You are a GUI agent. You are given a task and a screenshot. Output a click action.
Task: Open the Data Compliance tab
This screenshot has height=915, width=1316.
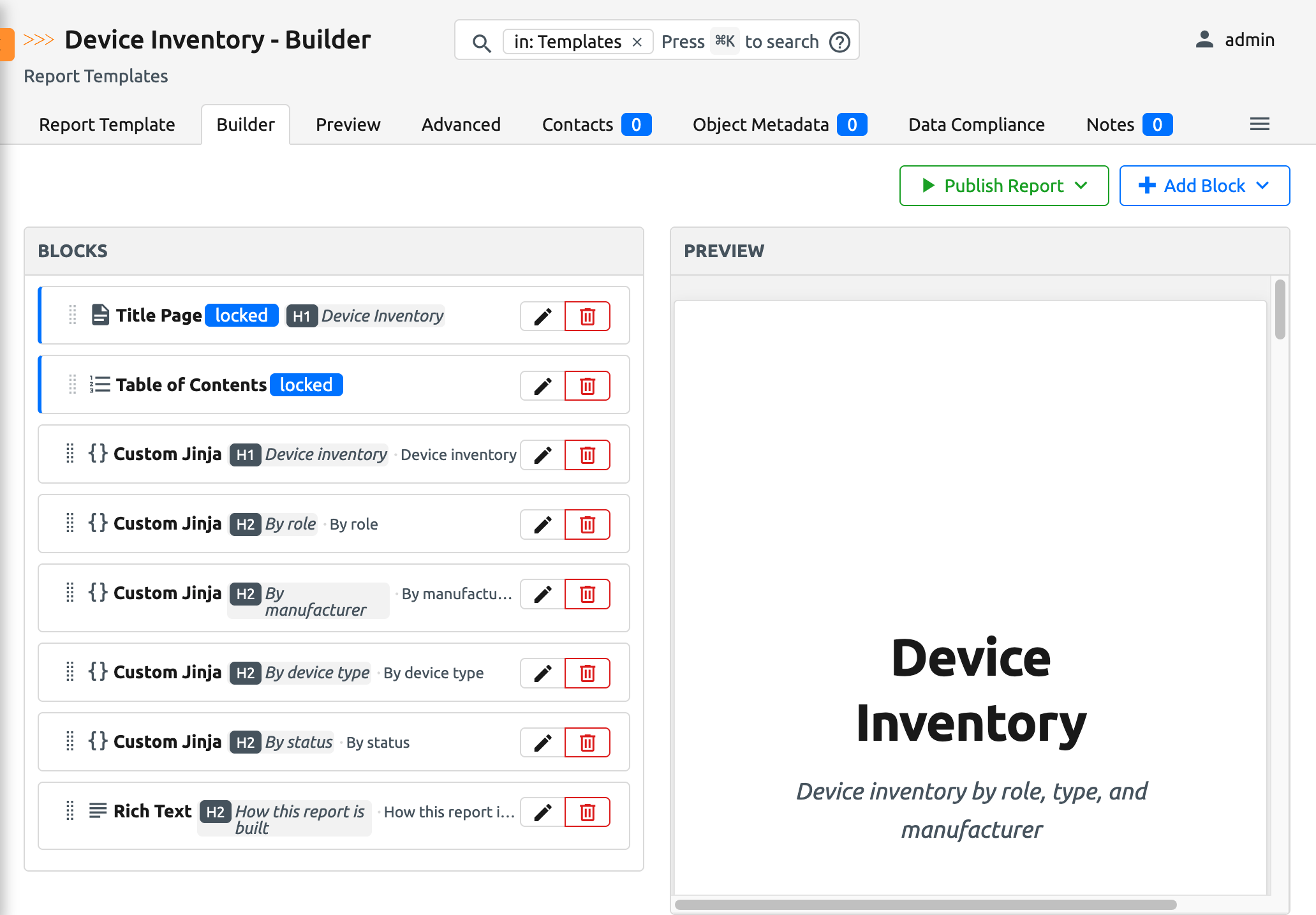click(x=977, y=124)
